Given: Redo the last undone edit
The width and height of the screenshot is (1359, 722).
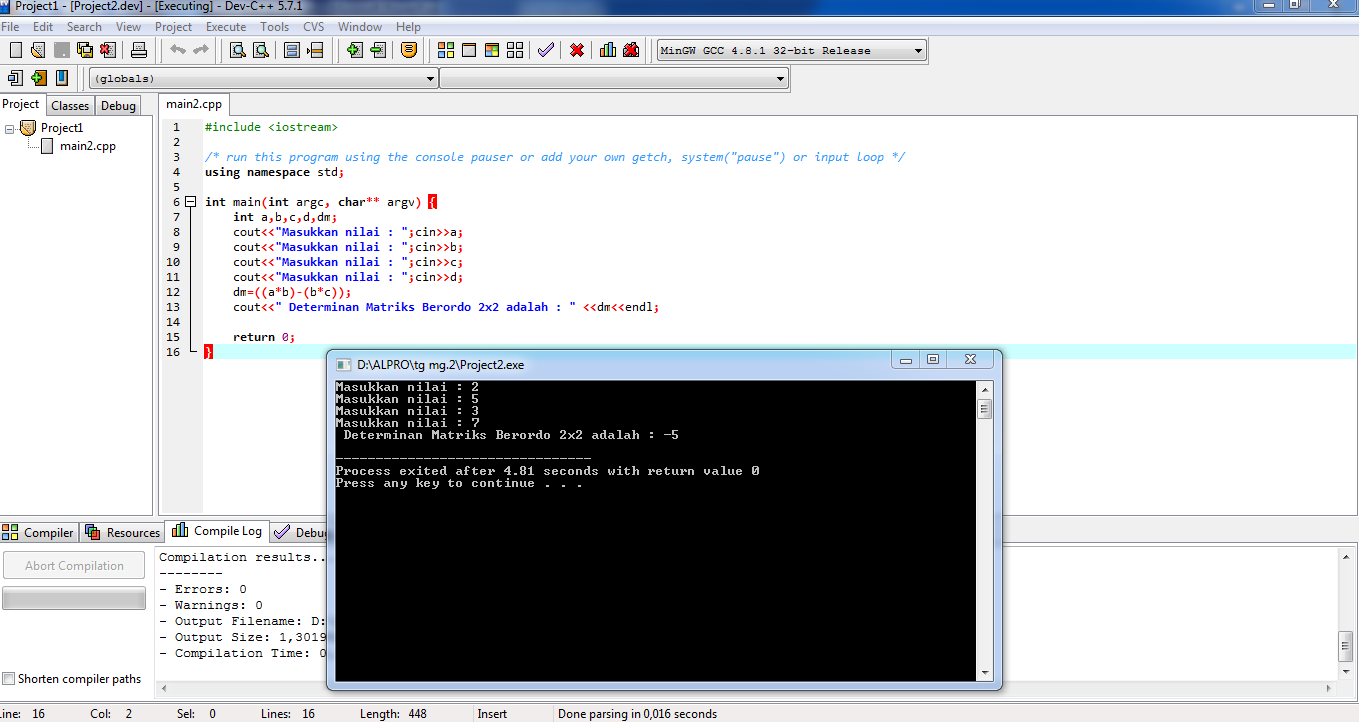Looking at the screenshot, I should pyautogui.click(x=199, y=50).
